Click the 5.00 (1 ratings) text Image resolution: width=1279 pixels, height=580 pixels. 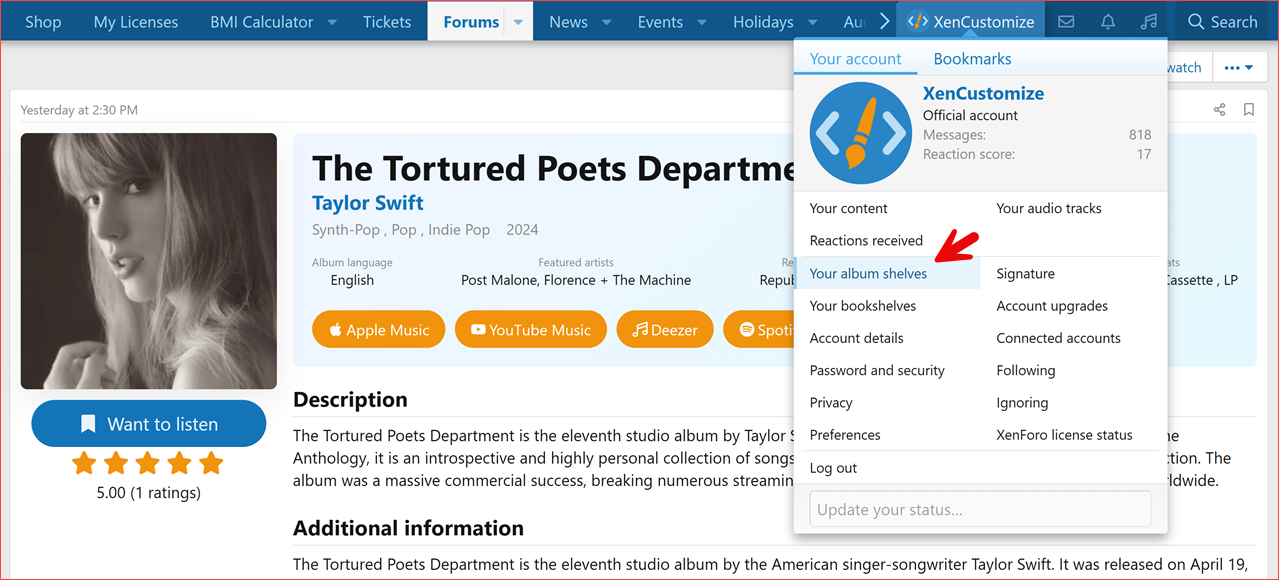click(x=149, y=492)
